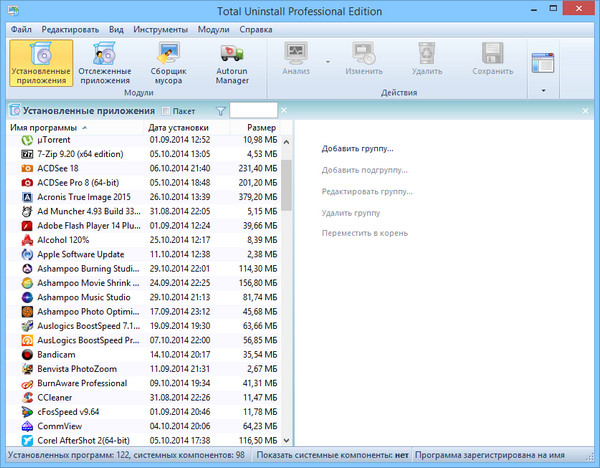
Task: Click the search filter text field
Action: coord(254,110)
